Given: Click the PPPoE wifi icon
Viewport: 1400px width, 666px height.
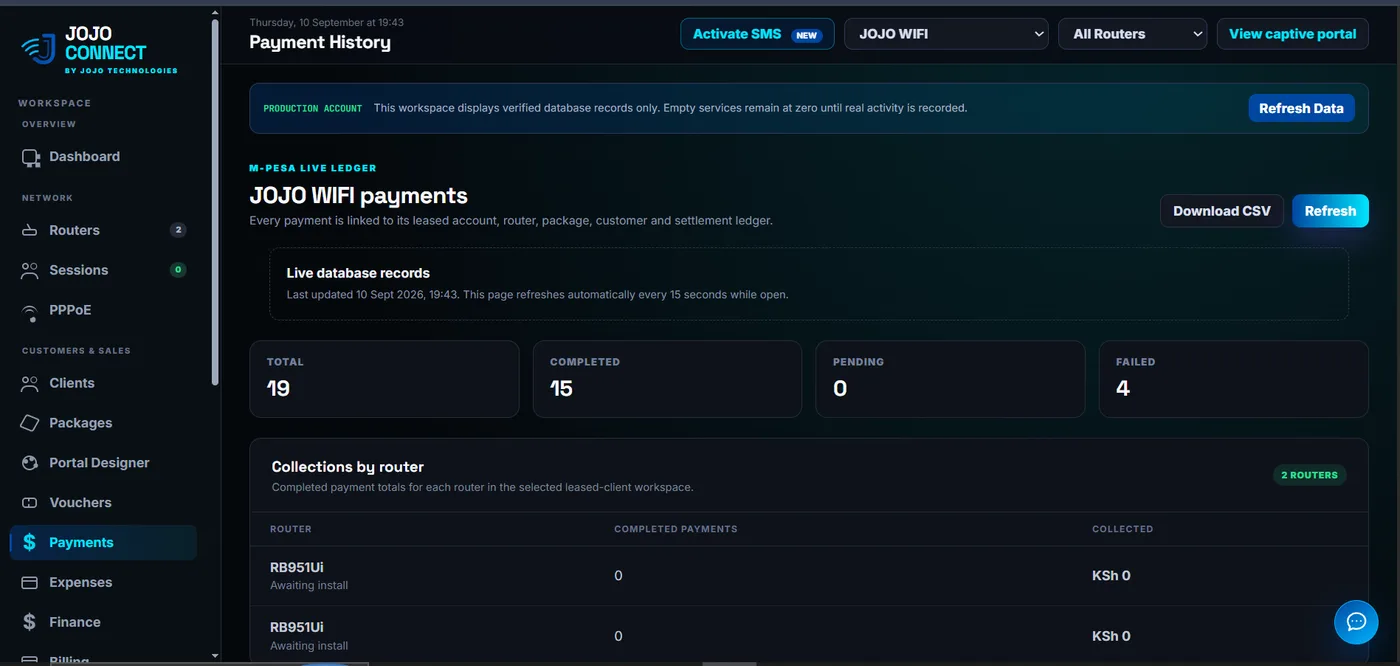Looking at the screenshot, I should tap(30, 311).
